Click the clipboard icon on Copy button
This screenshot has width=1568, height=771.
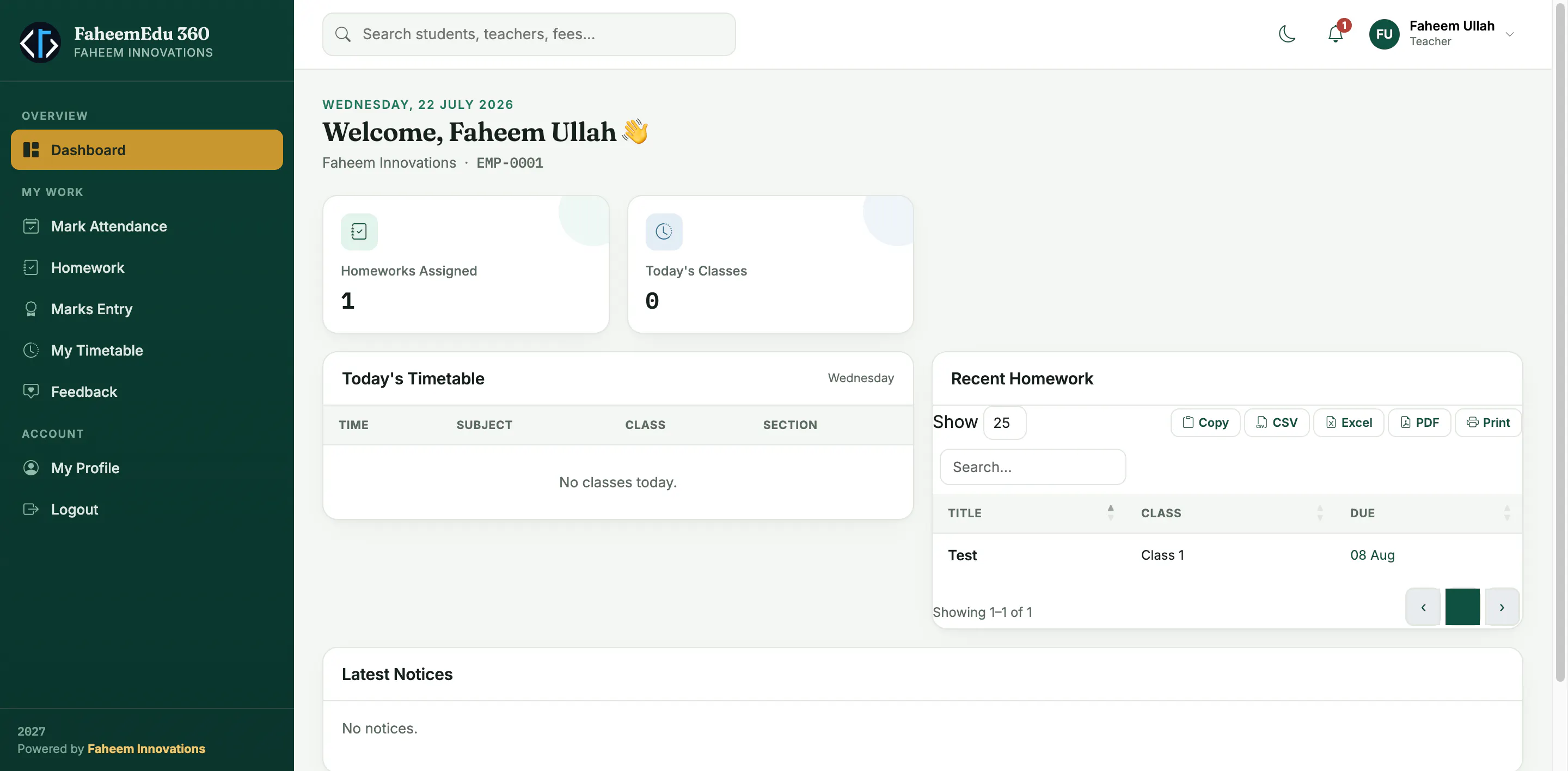(1187, 423)
